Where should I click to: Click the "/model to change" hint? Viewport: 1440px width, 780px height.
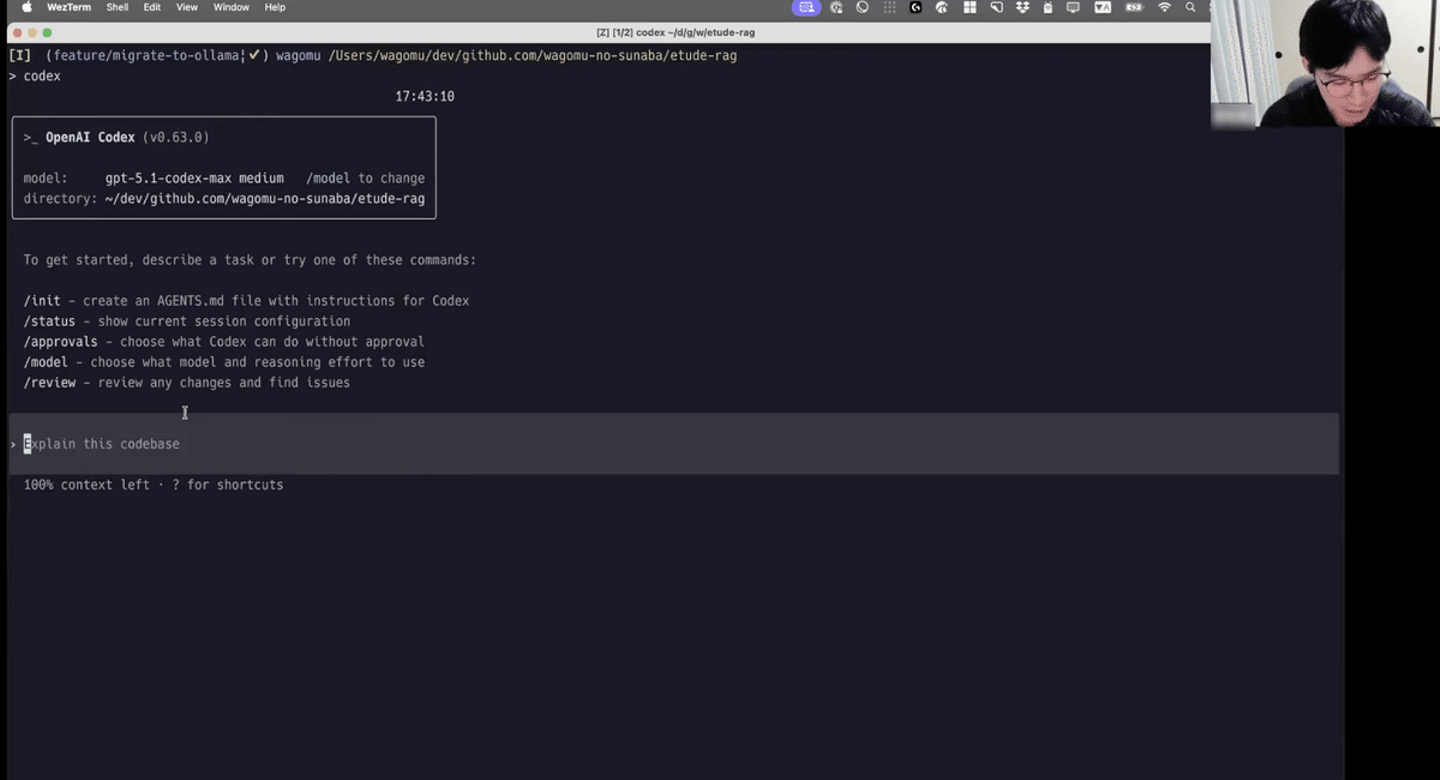[365, 178]
